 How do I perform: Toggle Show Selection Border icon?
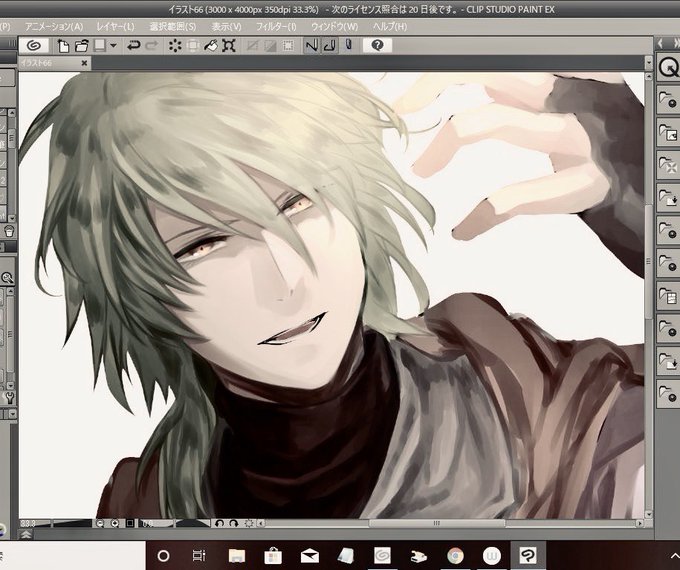point(288,46)
